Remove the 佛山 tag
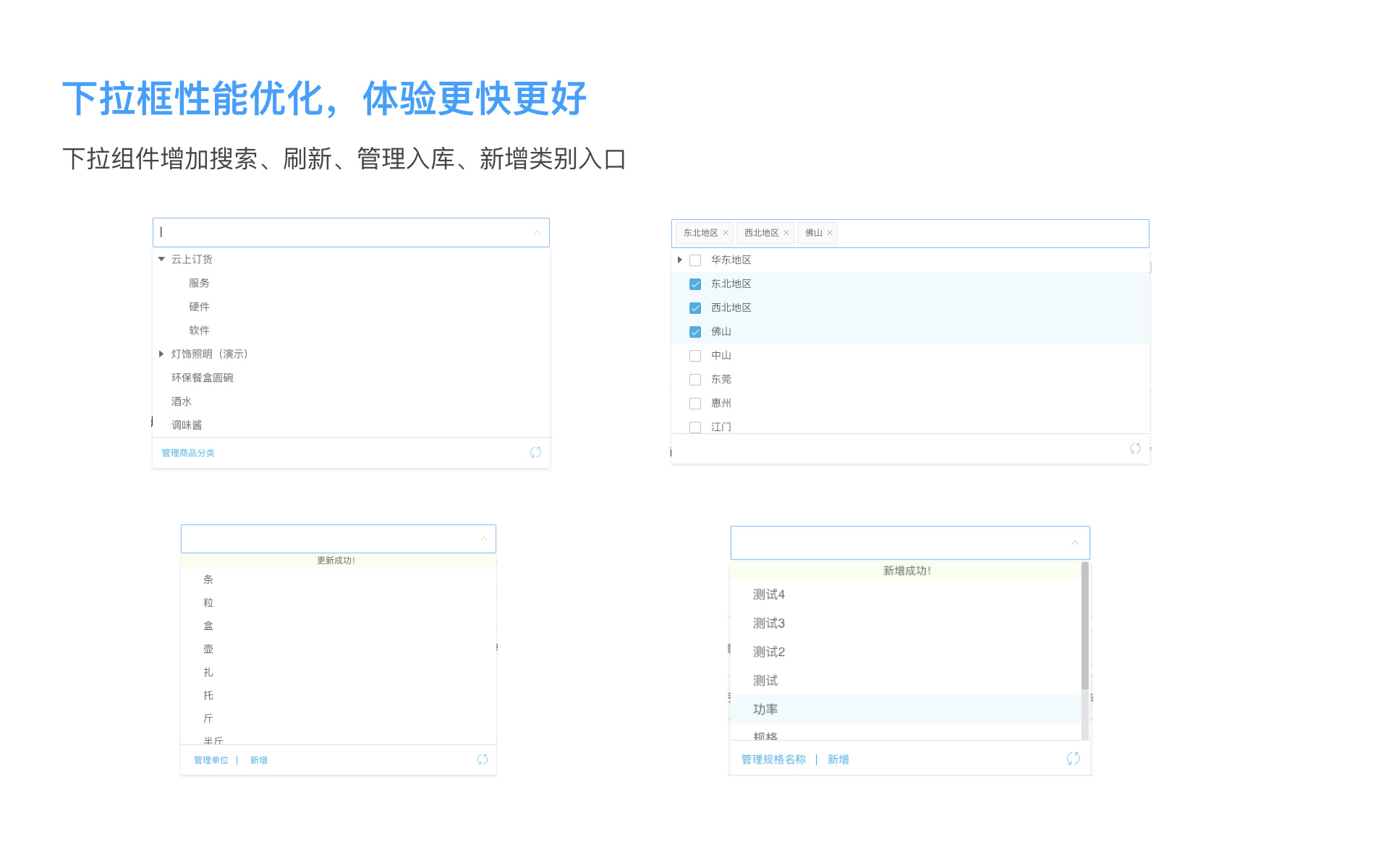The height and width of the screenshot is (868, 1389). coord(830,233)
